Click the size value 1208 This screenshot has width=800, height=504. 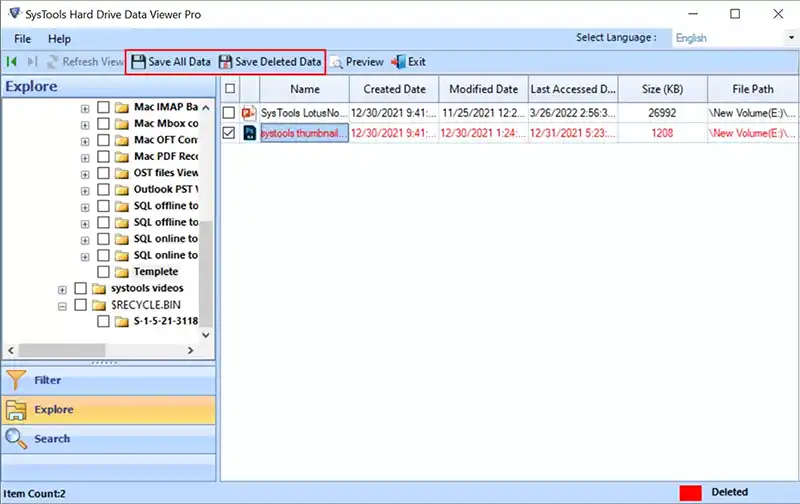pos(662,133)
